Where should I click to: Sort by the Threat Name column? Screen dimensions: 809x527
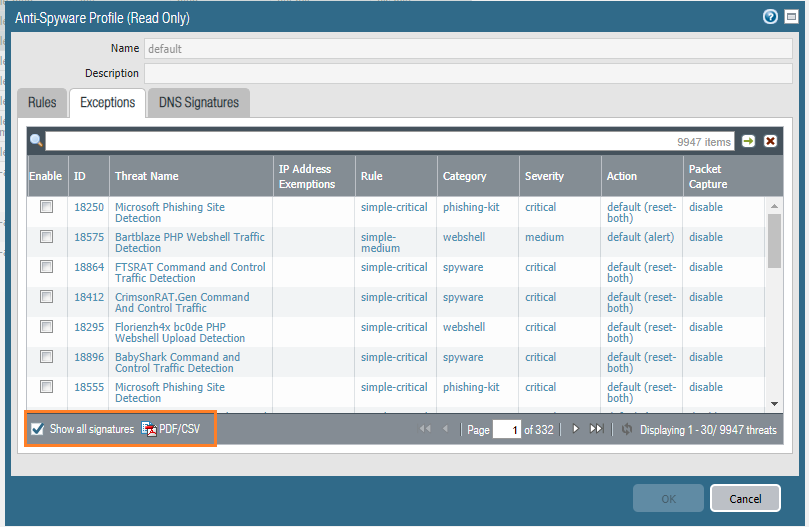[147, 176]
